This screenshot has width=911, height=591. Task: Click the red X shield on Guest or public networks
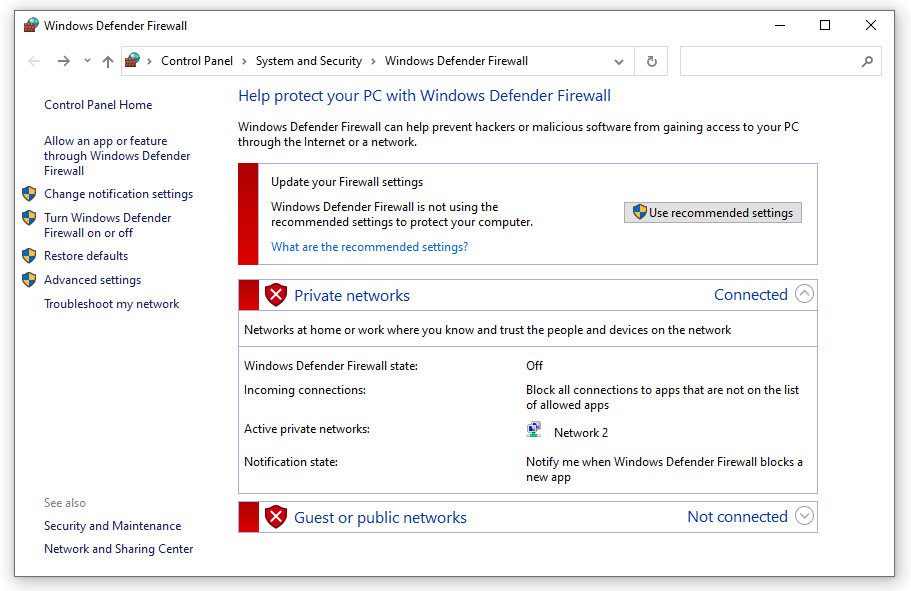pos(276,516)
